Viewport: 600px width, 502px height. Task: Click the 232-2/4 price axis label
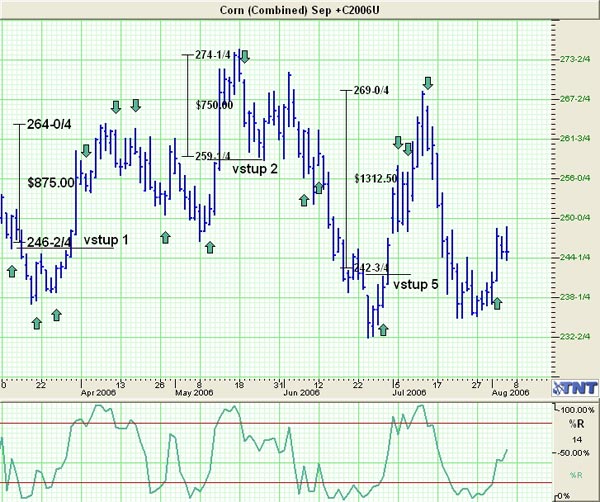pos(575,336)
